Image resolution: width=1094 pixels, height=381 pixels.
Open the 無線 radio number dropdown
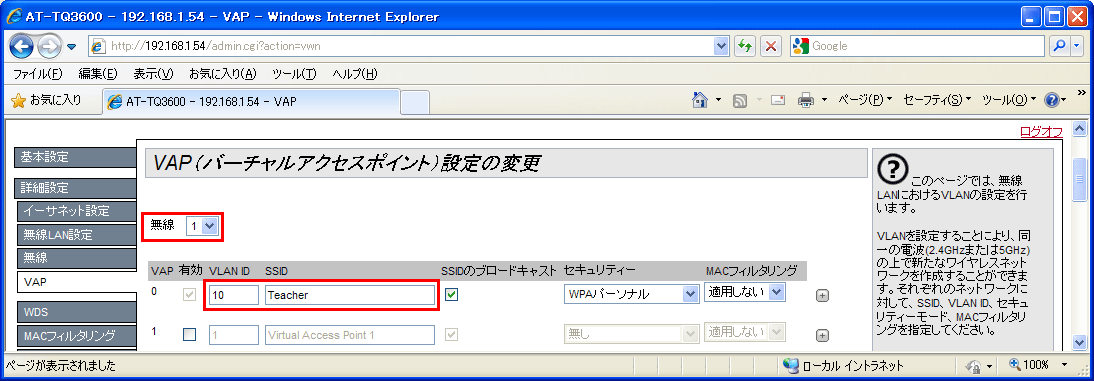coord(203,226)
